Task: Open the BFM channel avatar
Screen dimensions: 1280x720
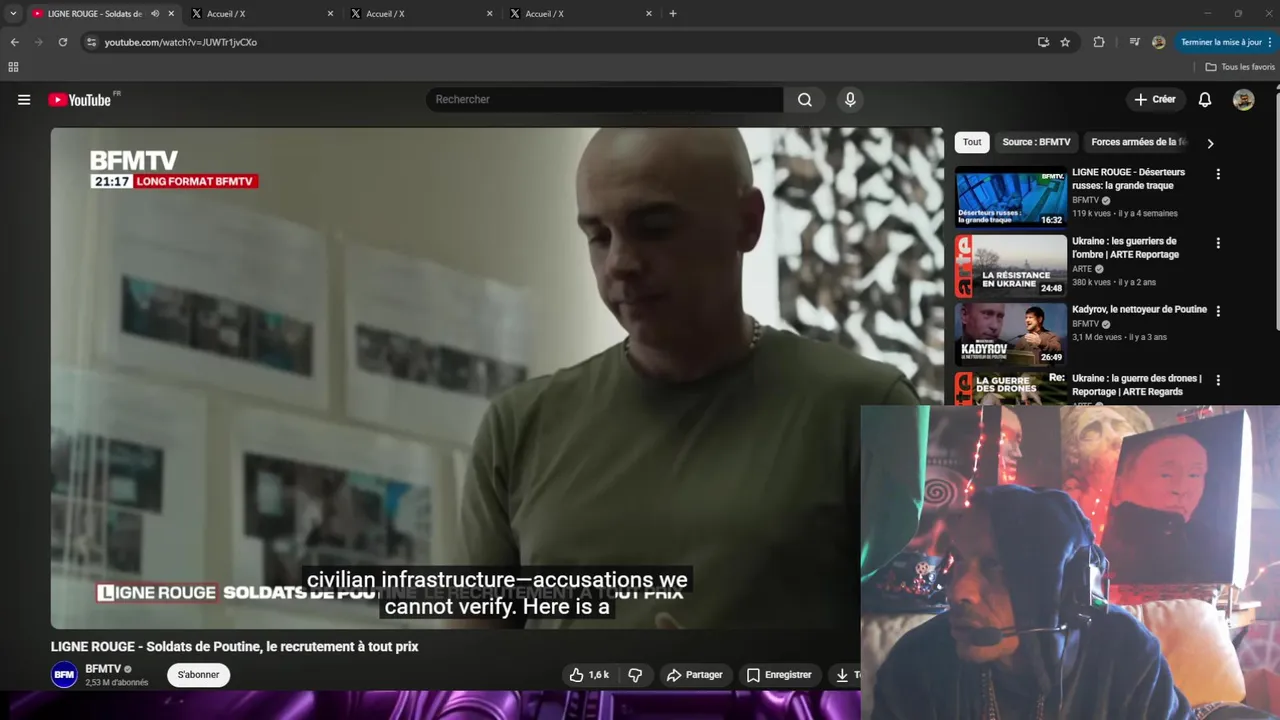Action: (64, 675)
